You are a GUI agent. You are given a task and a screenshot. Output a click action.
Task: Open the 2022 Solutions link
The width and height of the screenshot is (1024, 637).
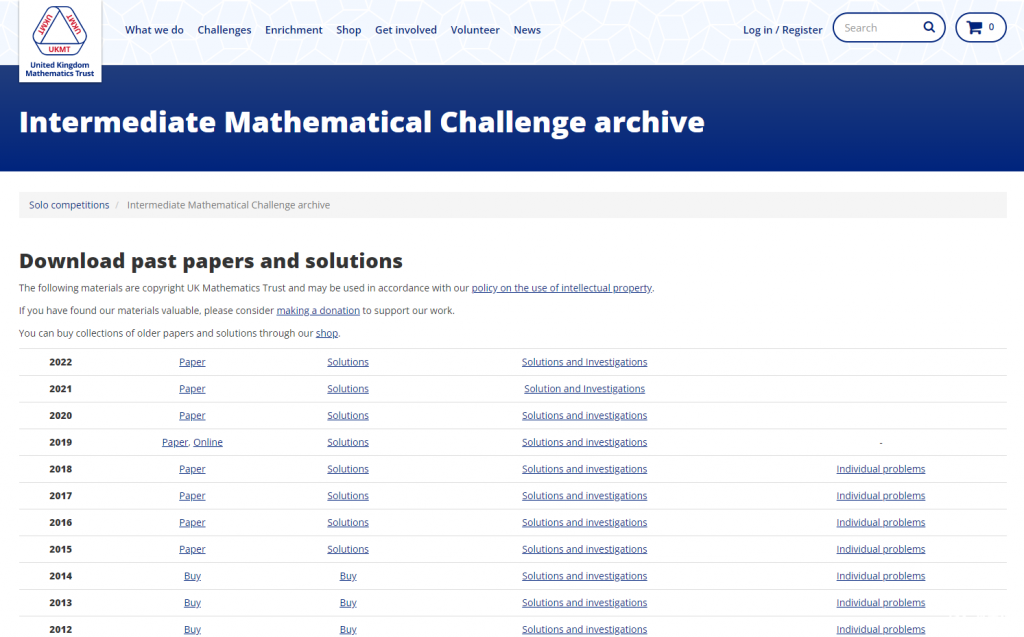[348, 362]
